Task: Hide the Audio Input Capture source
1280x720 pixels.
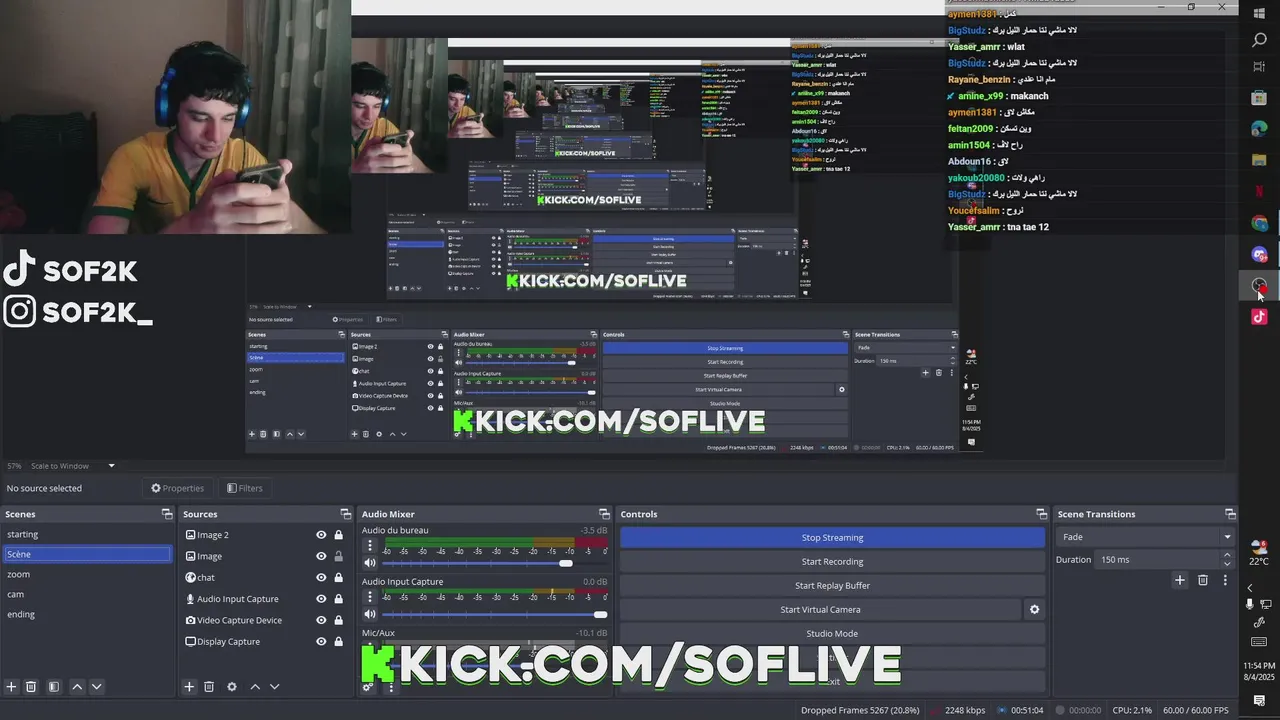Action: click(x=321, y=599)
